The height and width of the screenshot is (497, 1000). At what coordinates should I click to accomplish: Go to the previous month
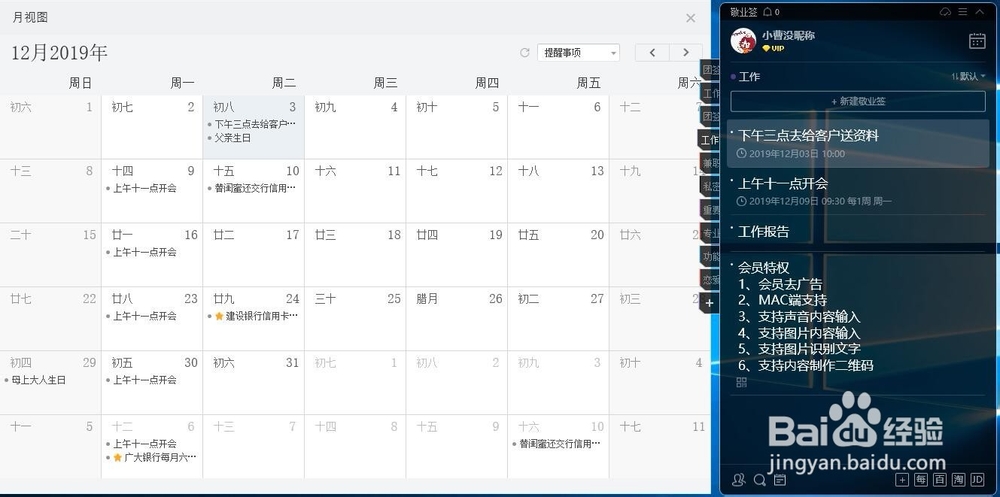coord(652,53)
